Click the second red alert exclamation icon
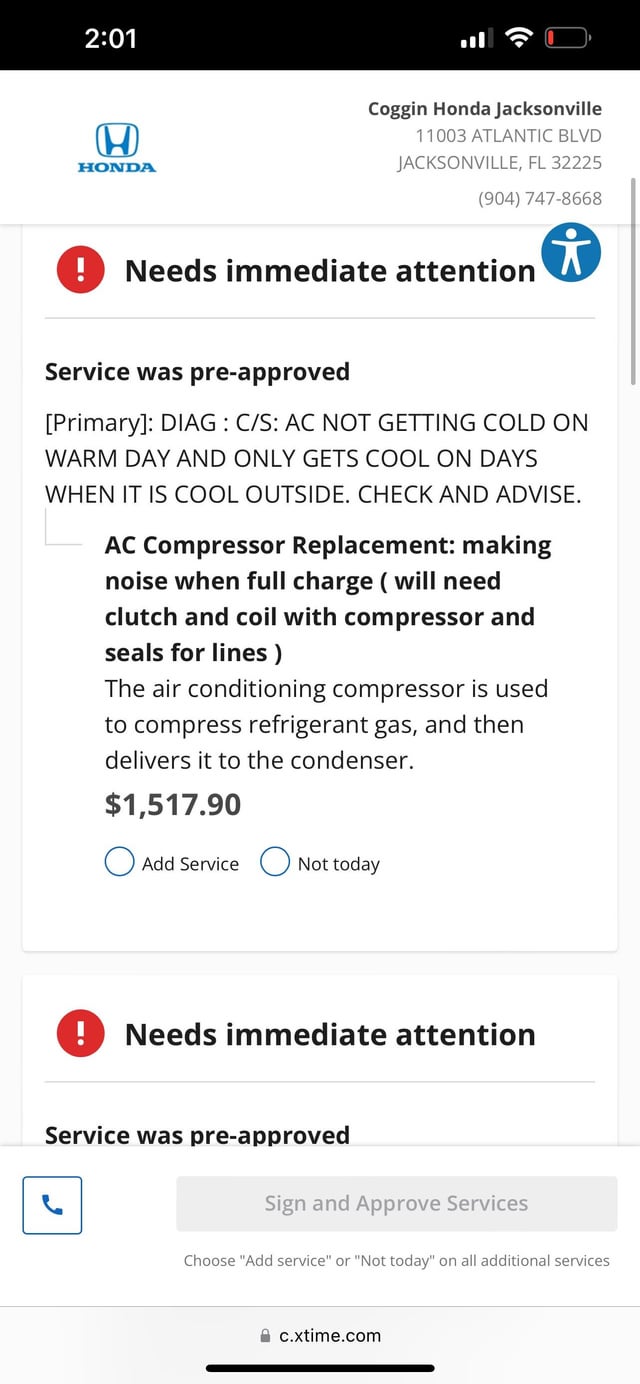 (80, 1033)
